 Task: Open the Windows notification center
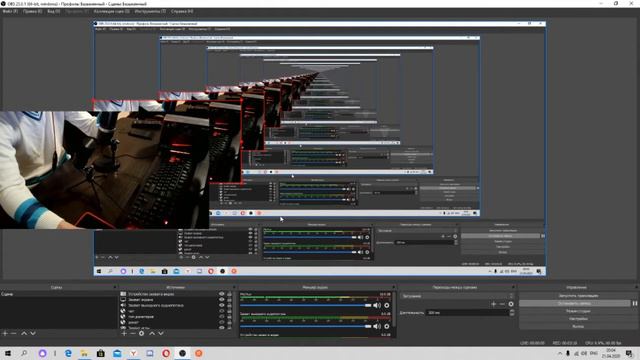click(629, 353)
